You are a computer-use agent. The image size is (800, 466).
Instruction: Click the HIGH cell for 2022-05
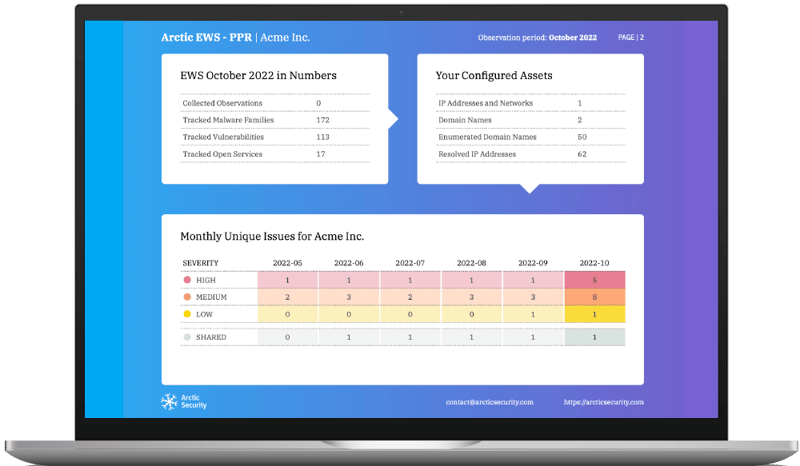tap(287, 280)
